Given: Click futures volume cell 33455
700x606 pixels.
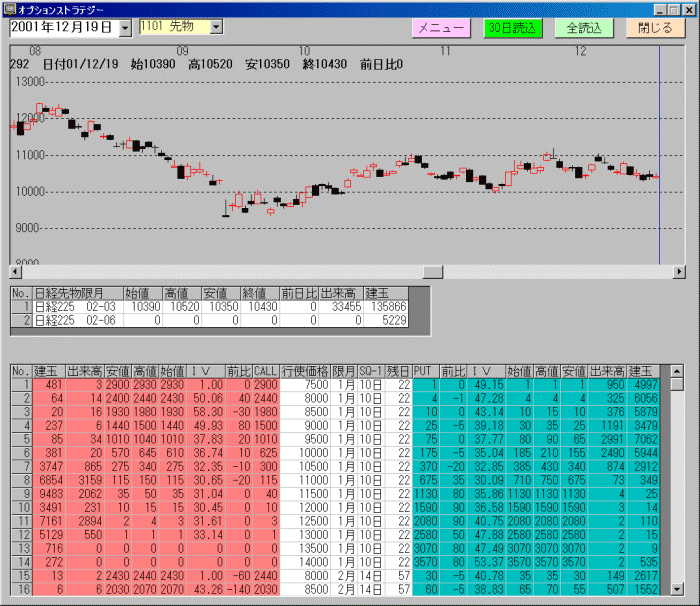Looking at the screenshot, I should point(341,307).
